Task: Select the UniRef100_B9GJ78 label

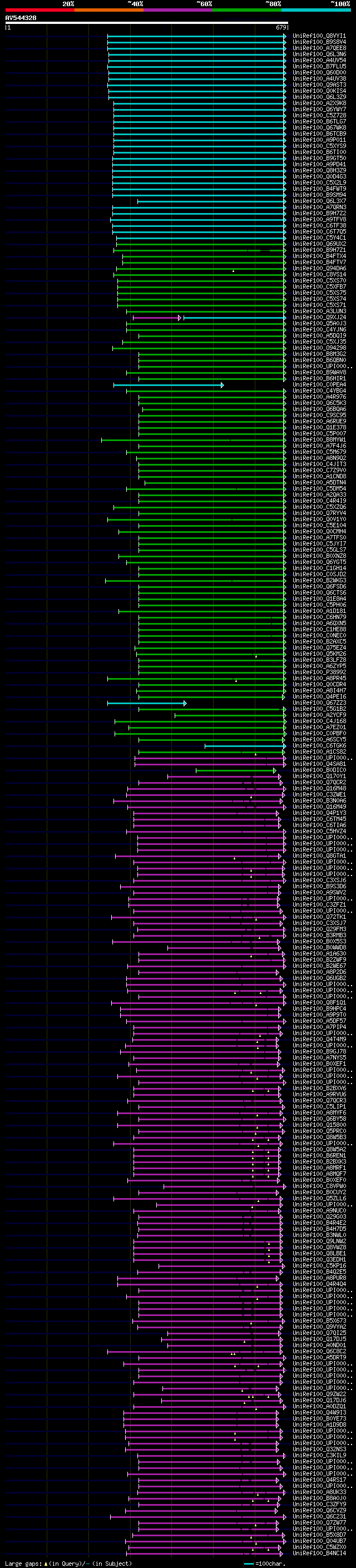Action: (x=319, y=1051)
